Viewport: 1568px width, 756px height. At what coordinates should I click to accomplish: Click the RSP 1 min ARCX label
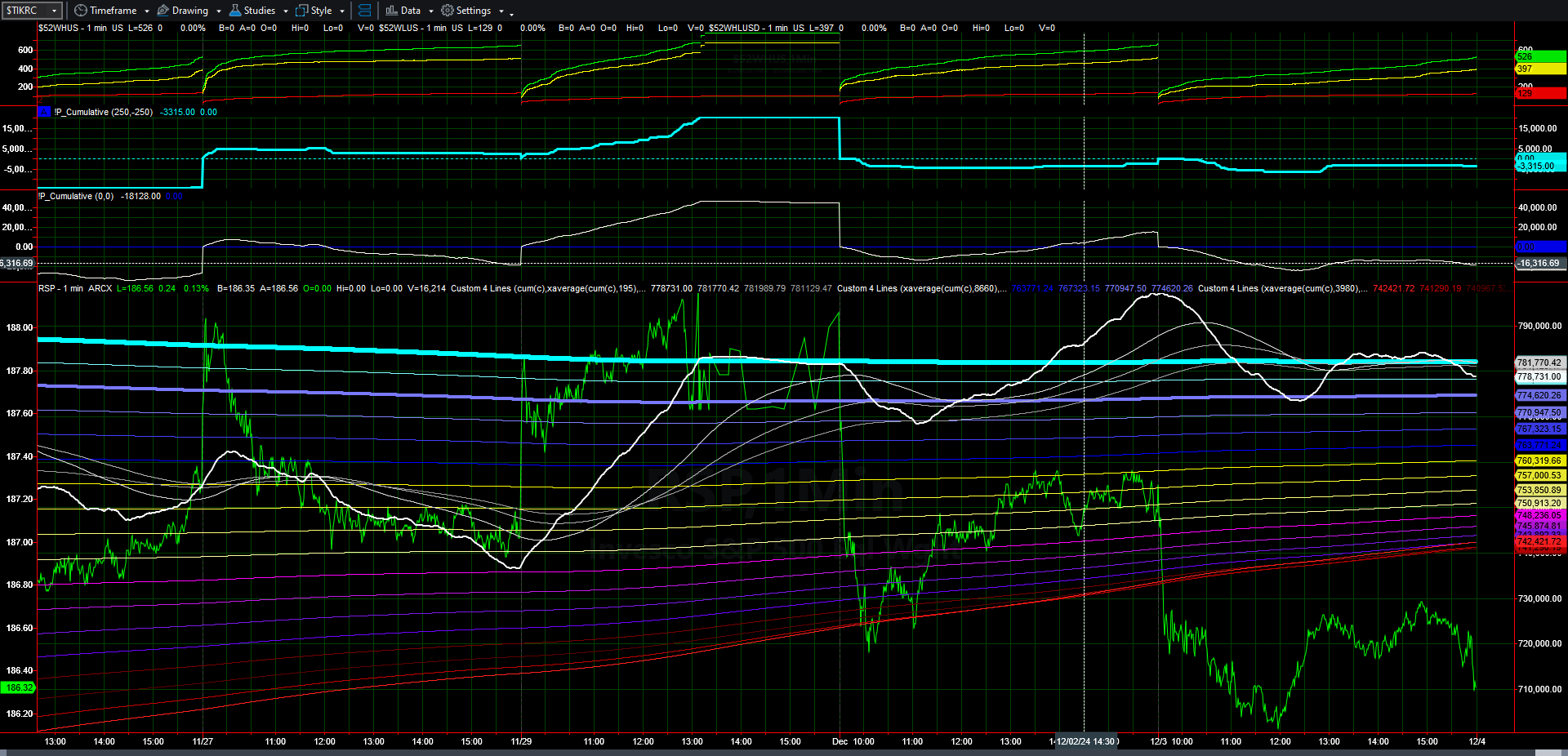click(x=75, y=288)
